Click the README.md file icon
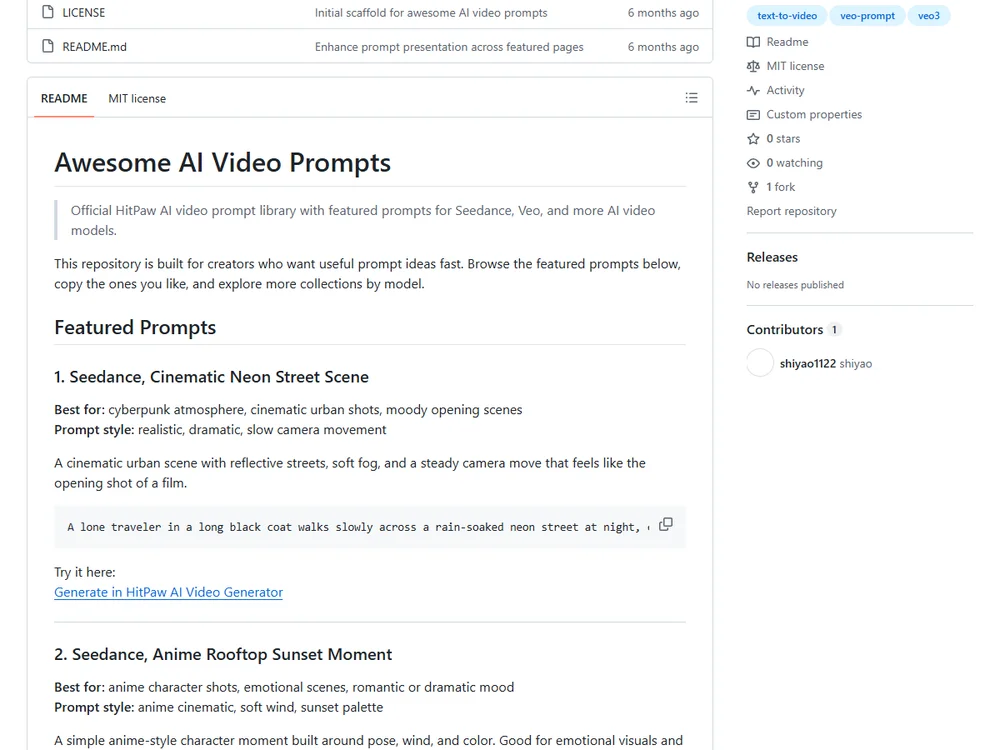 48,46
